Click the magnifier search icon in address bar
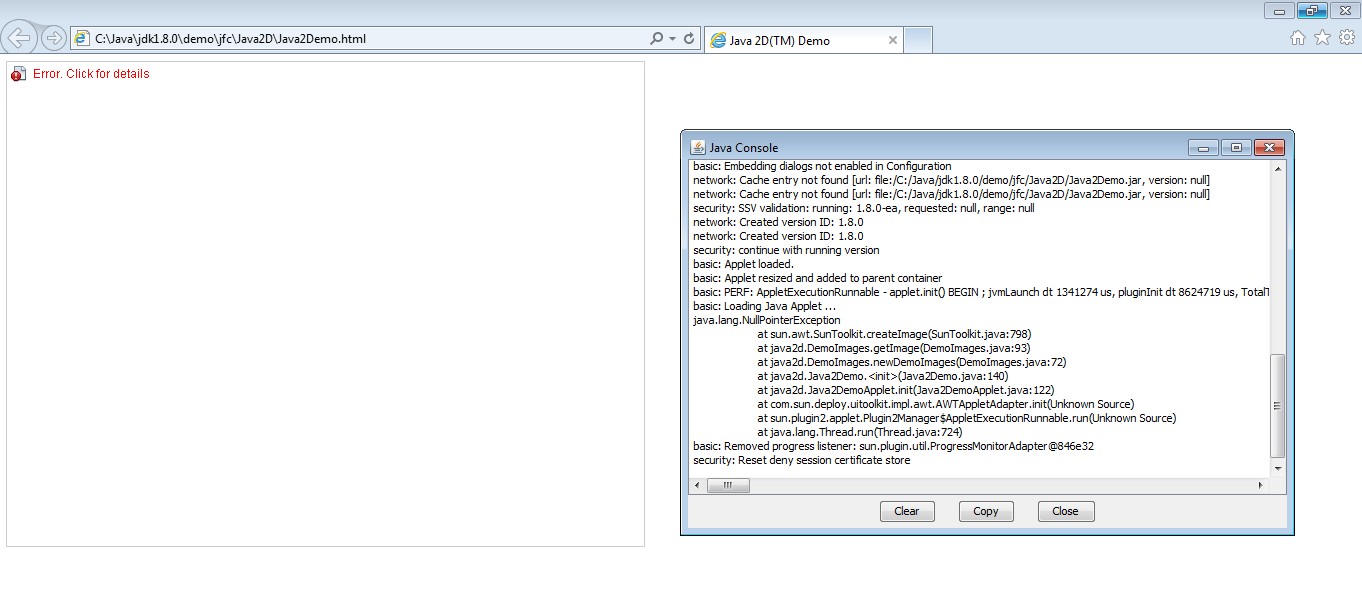Screen dimensions: 1362x605 656,39
